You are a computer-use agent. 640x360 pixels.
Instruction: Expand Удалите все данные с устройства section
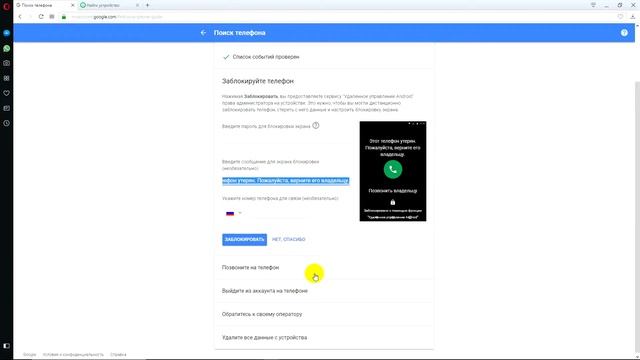(324, 338)
